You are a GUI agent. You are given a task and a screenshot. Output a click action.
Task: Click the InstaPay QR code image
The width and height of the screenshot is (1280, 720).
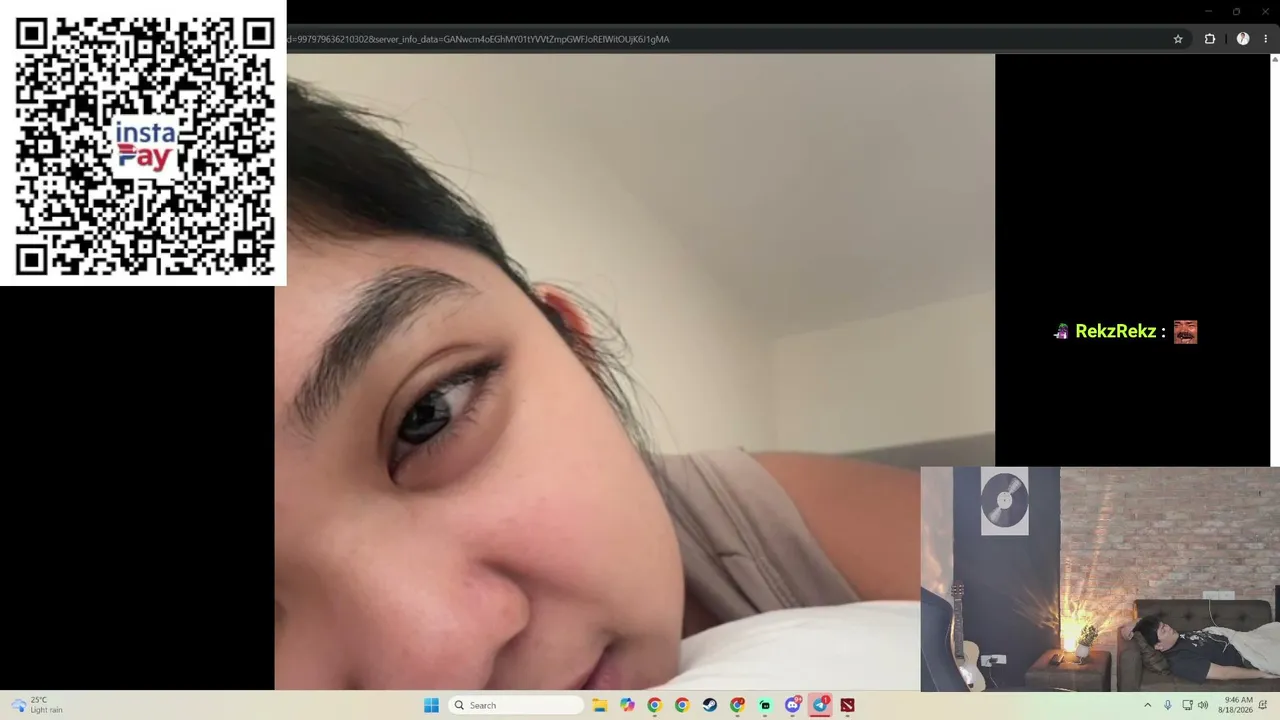point(144,145)
